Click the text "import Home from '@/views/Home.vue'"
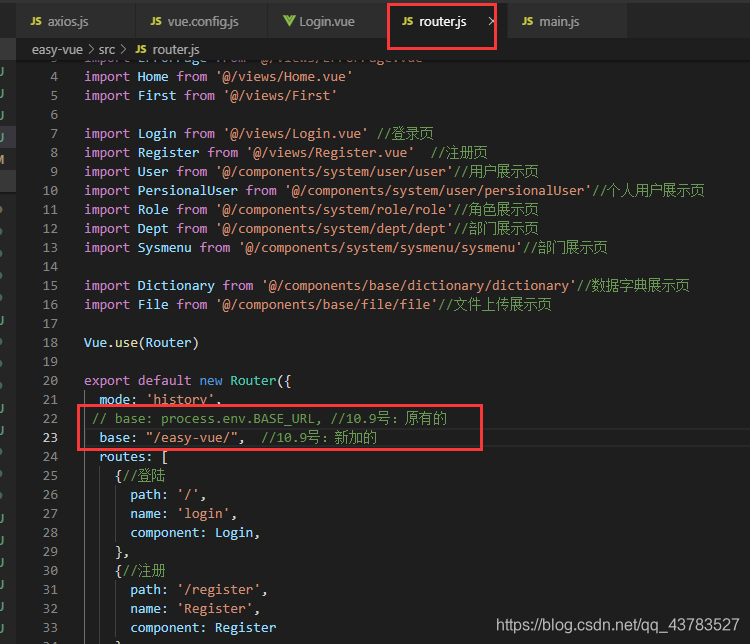 click(218, 77)
